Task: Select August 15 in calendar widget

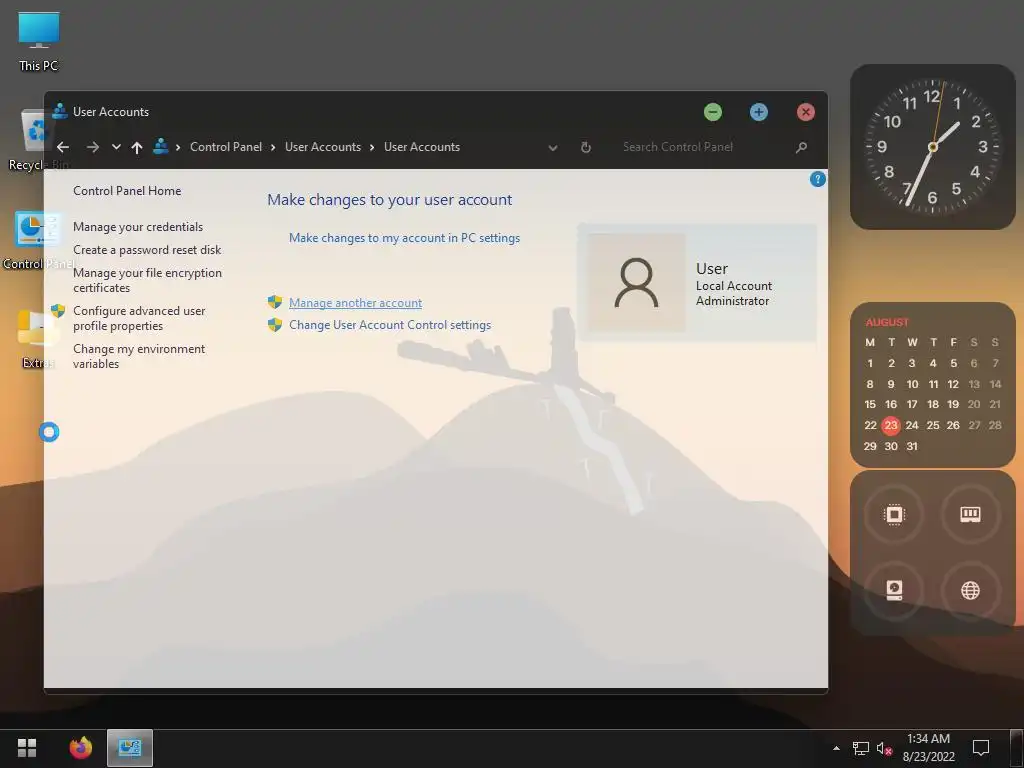Action: pos(870,405)
